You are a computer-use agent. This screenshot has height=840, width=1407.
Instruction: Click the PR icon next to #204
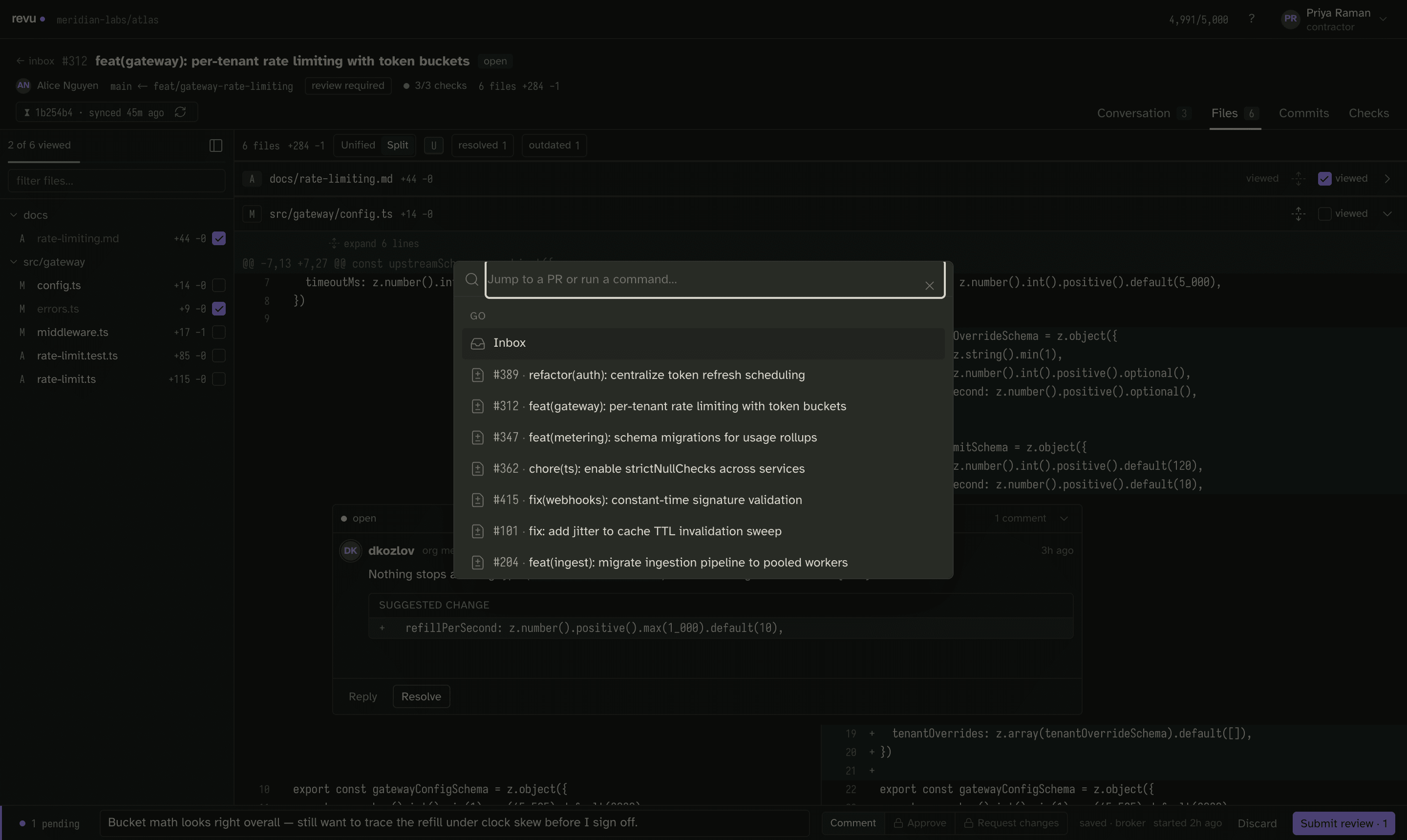(477, 563)
